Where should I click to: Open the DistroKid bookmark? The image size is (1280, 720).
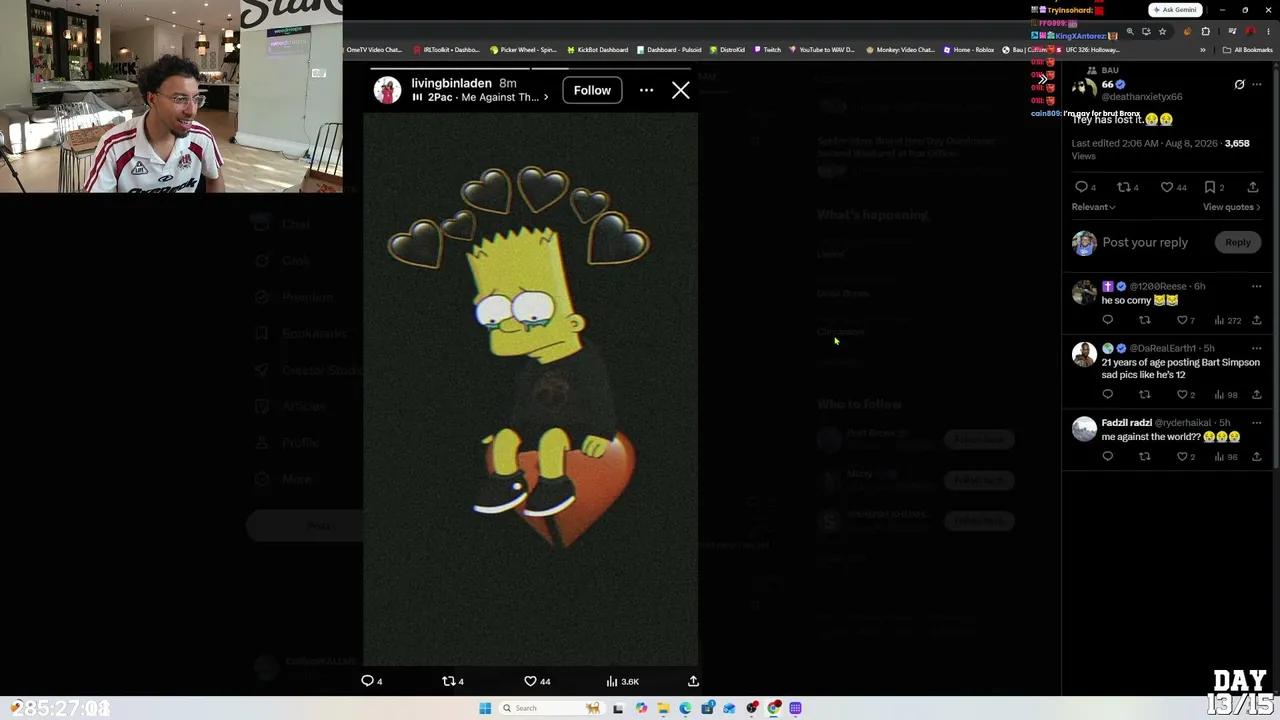[x=727, y=50]
